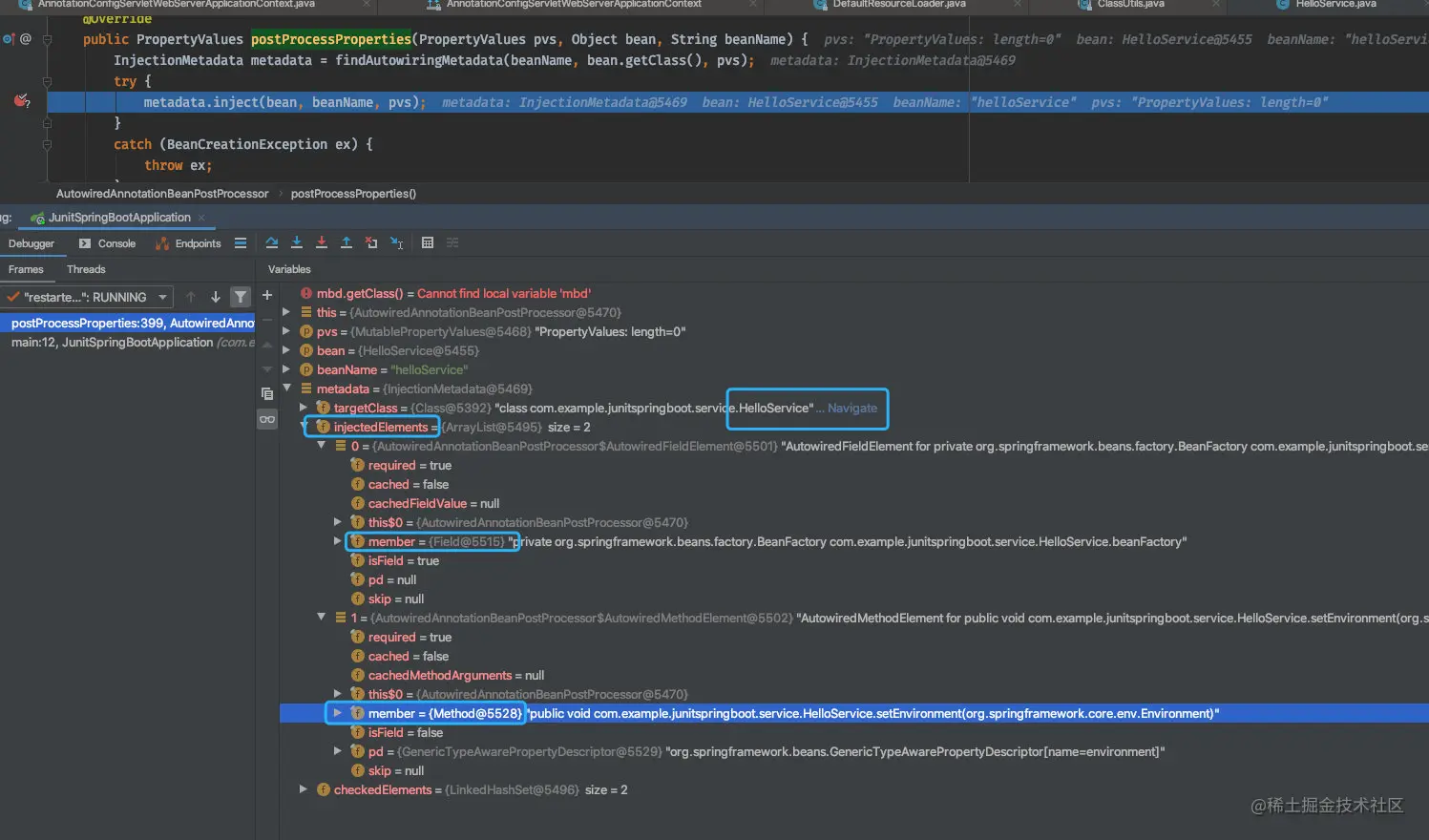This screenshot has width=1429, height=840.
Task: Open ClassUtils.java editor tab
Action: point(1130,5)
